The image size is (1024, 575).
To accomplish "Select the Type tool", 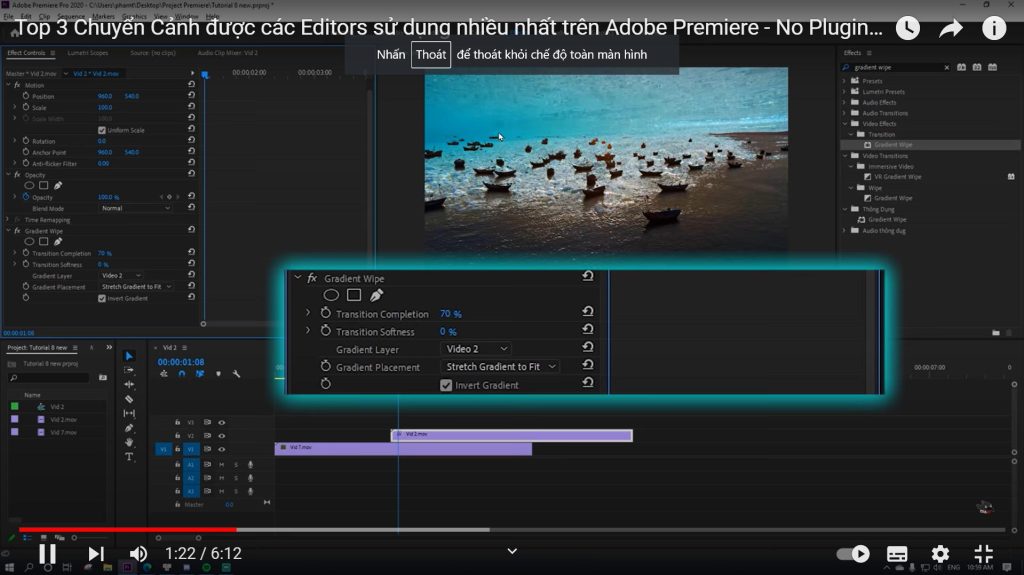I will point(129,457).
